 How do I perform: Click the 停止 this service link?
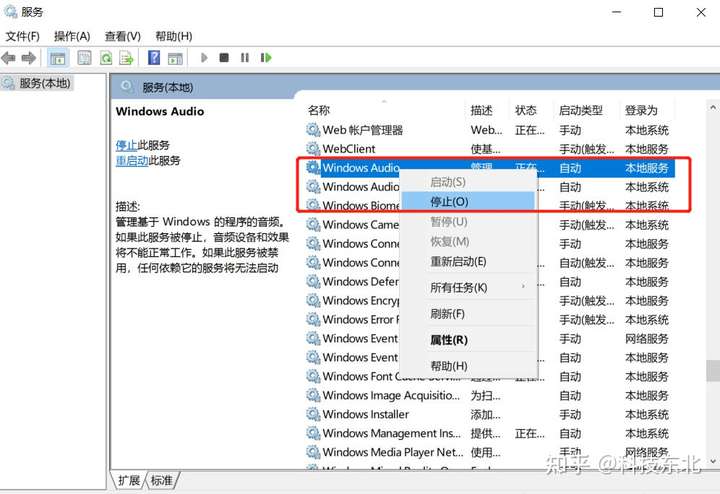pos(126,146)
